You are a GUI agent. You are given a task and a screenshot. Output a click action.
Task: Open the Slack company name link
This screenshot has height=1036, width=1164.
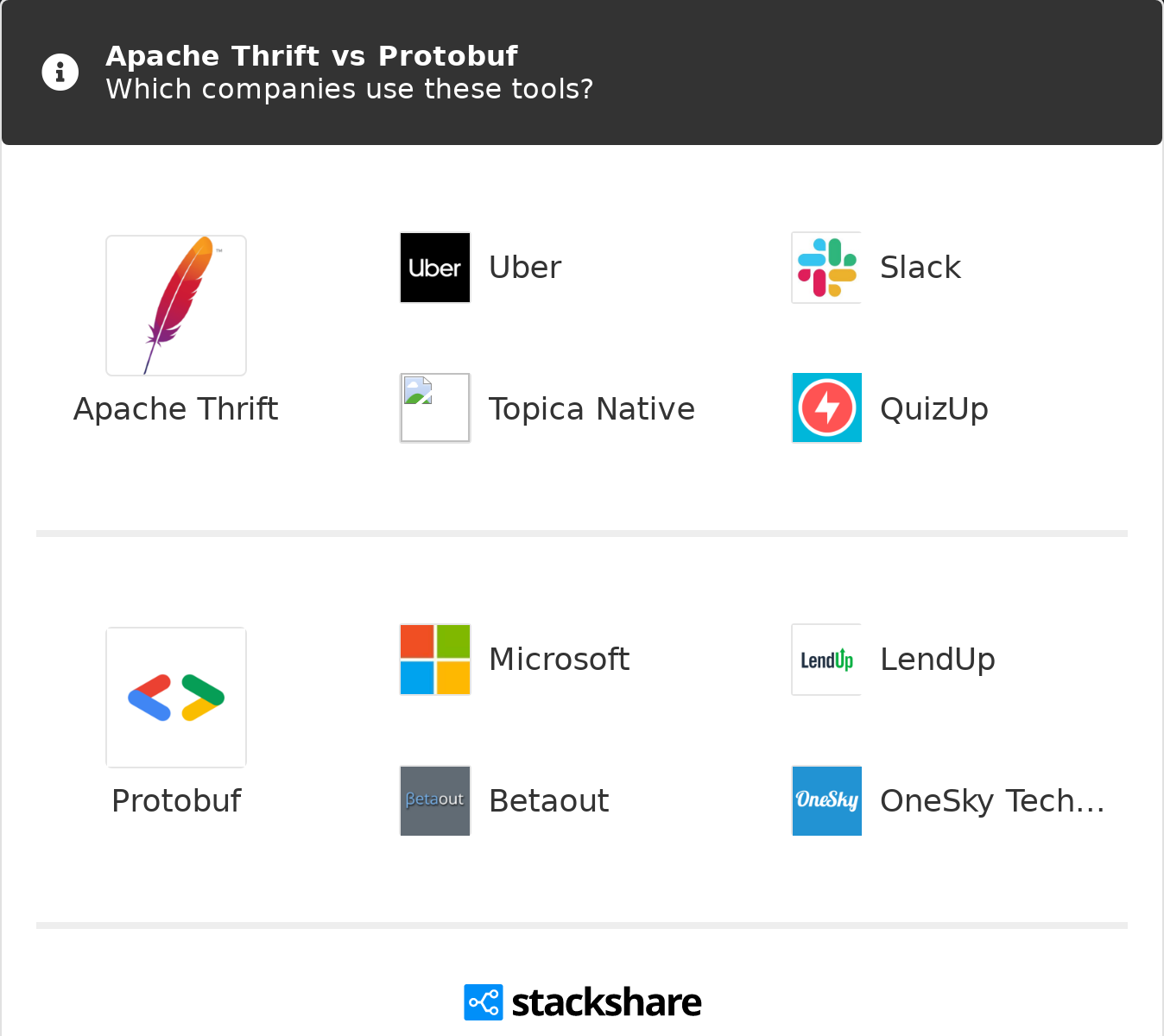[x=920, y=268]
